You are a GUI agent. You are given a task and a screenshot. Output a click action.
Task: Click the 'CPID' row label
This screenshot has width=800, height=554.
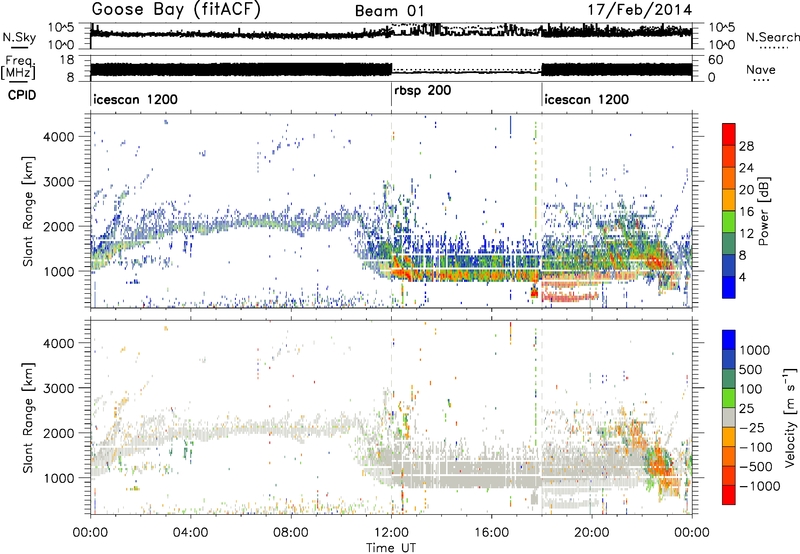pos(22,95)
